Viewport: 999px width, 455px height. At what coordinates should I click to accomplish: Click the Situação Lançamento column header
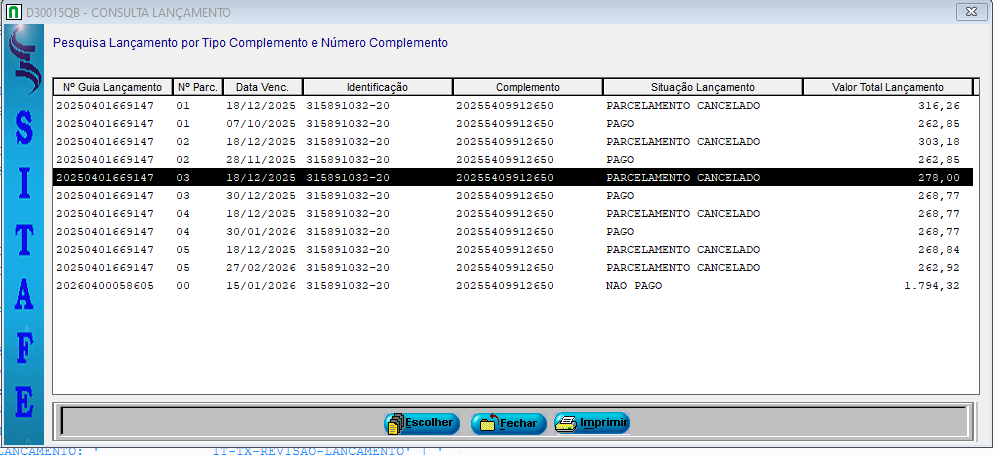tap(702, 87)
